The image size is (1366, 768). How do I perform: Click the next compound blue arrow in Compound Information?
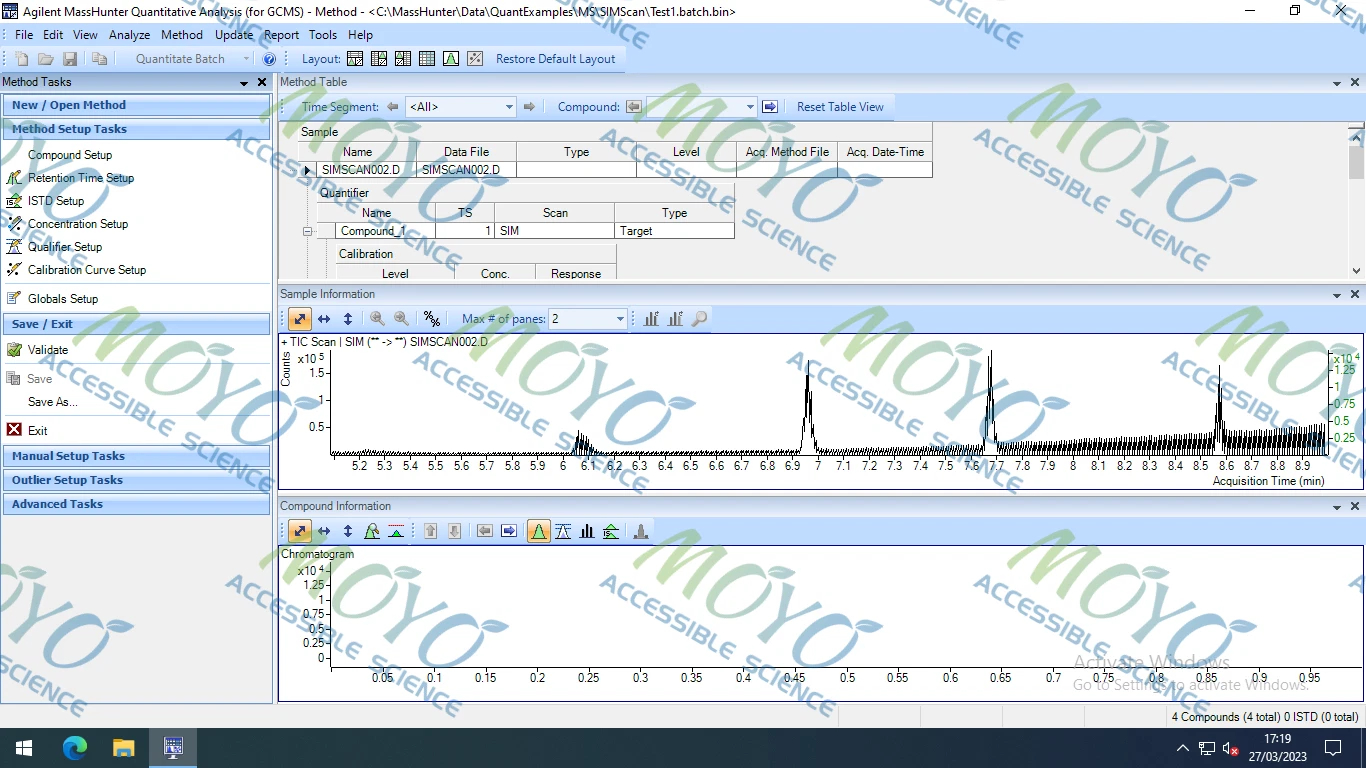pos(509,531)
